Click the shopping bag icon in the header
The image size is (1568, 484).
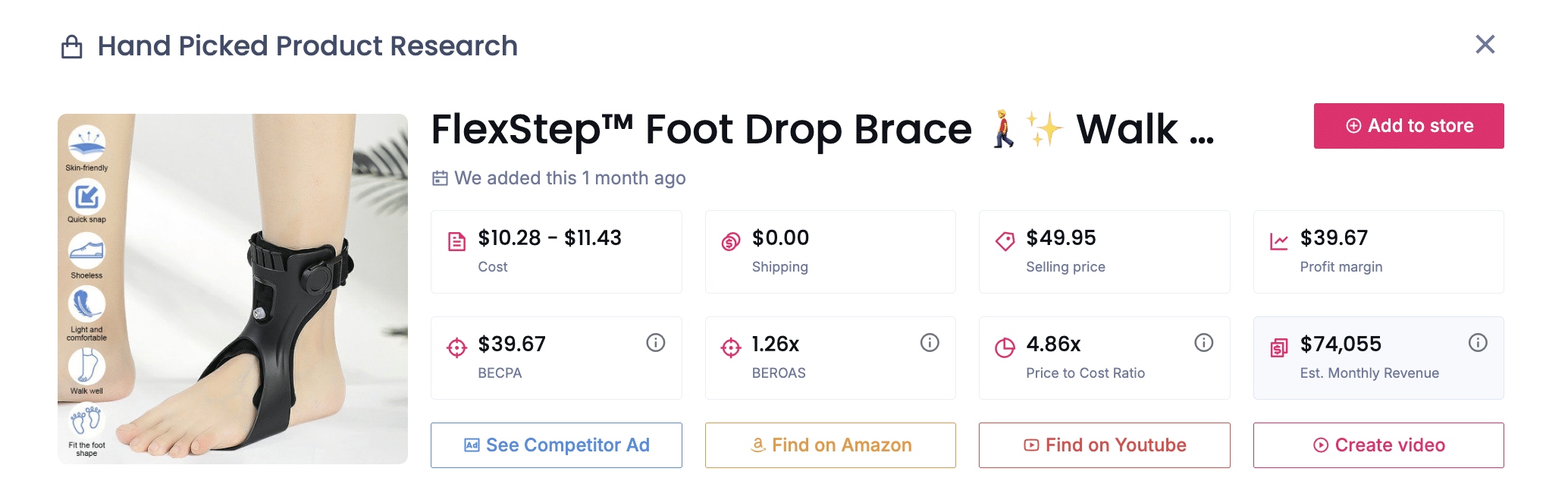72,46
